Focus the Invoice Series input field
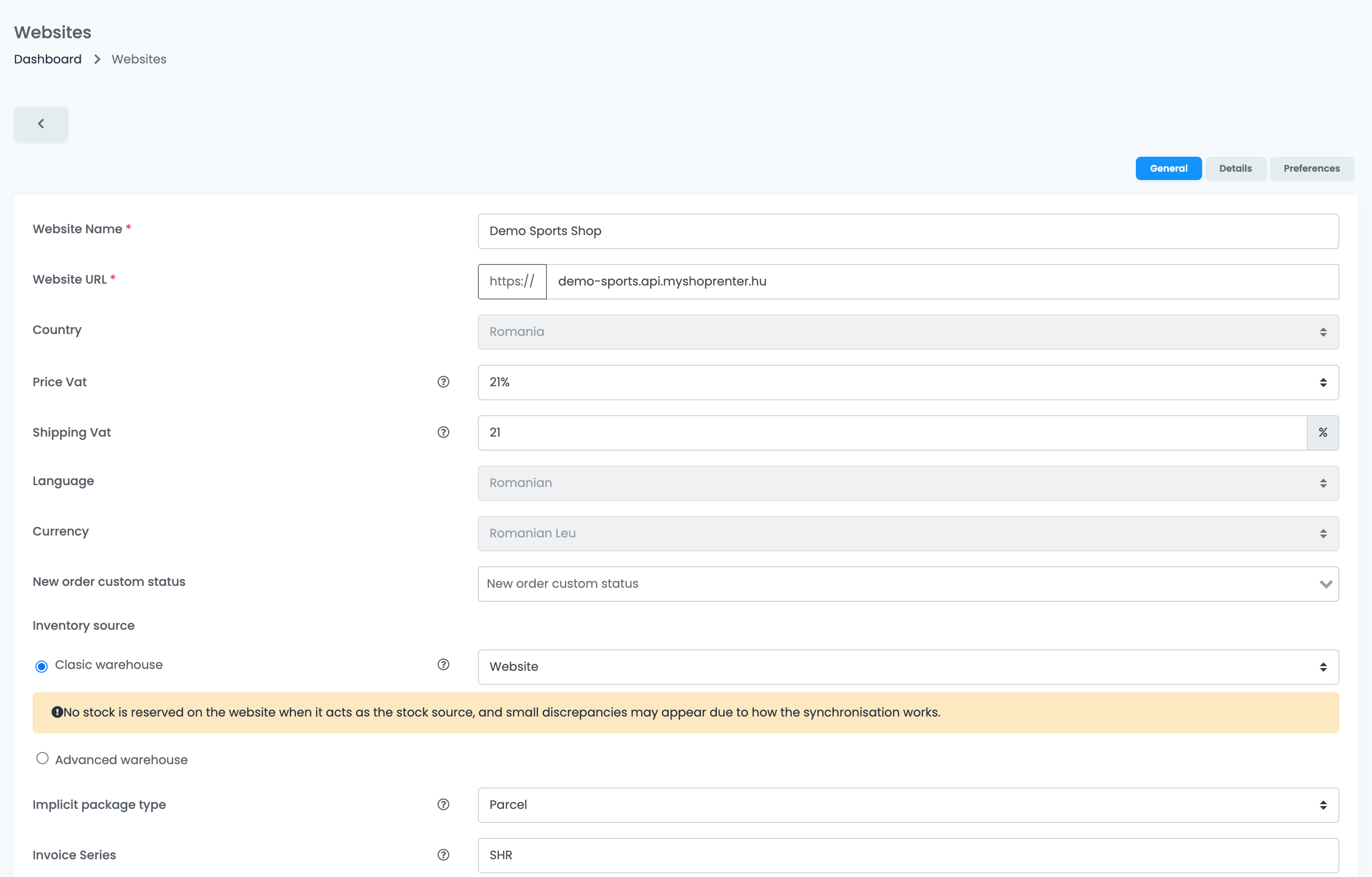Image resolution: width=1372 pixels, height=877 pixels. (908, 856)
